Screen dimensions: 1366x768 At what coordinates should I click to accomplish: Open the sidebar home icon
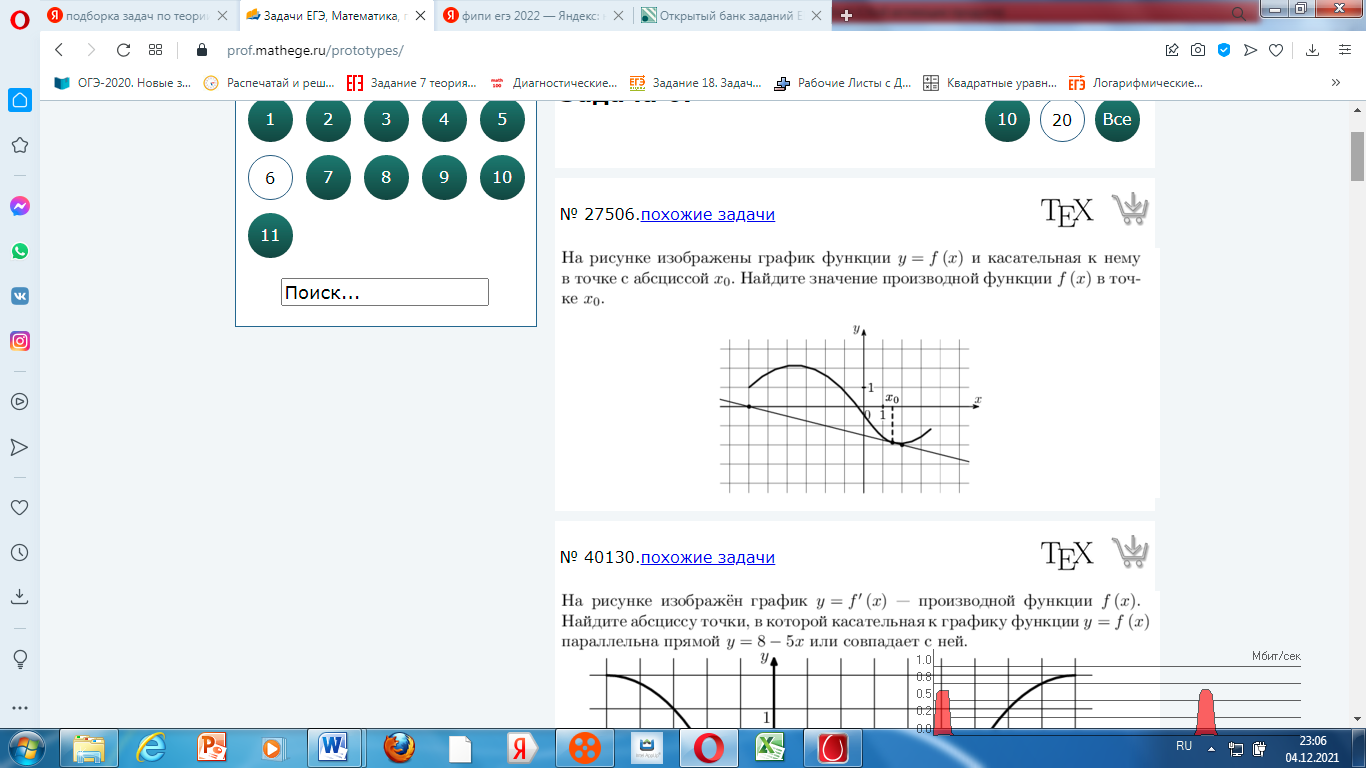point(19,100)
